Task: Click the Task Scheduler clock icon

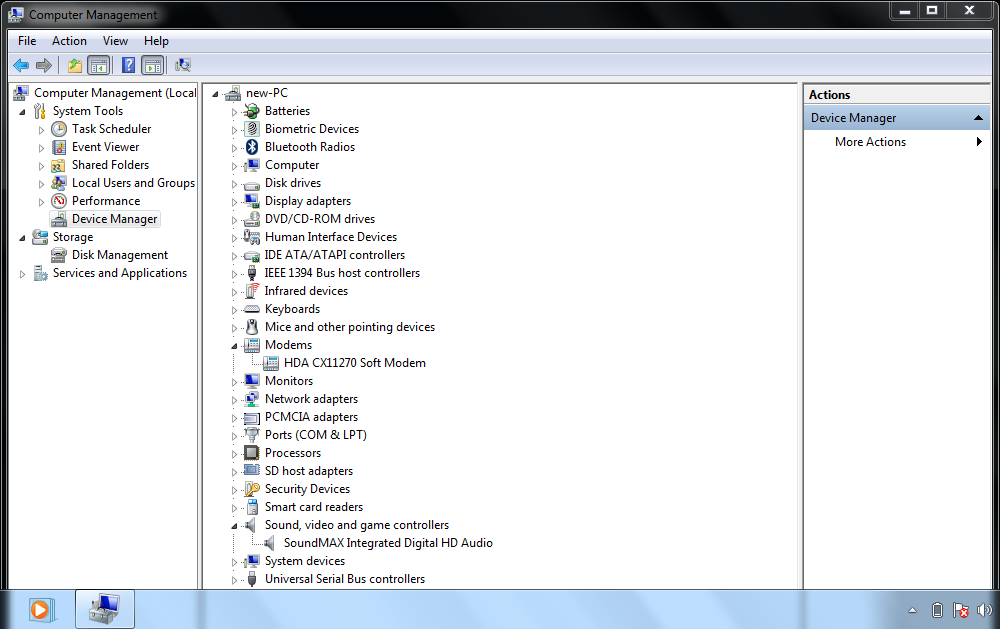Action: (x=59, y=129)
